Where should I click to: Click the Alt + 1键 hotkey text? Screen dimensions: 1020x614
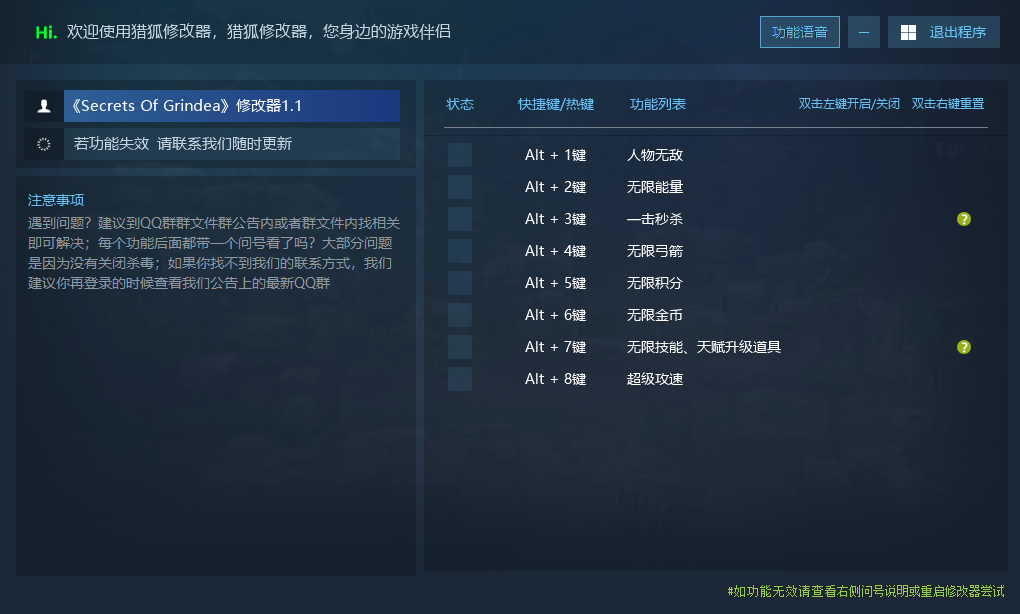coord(556,155)
